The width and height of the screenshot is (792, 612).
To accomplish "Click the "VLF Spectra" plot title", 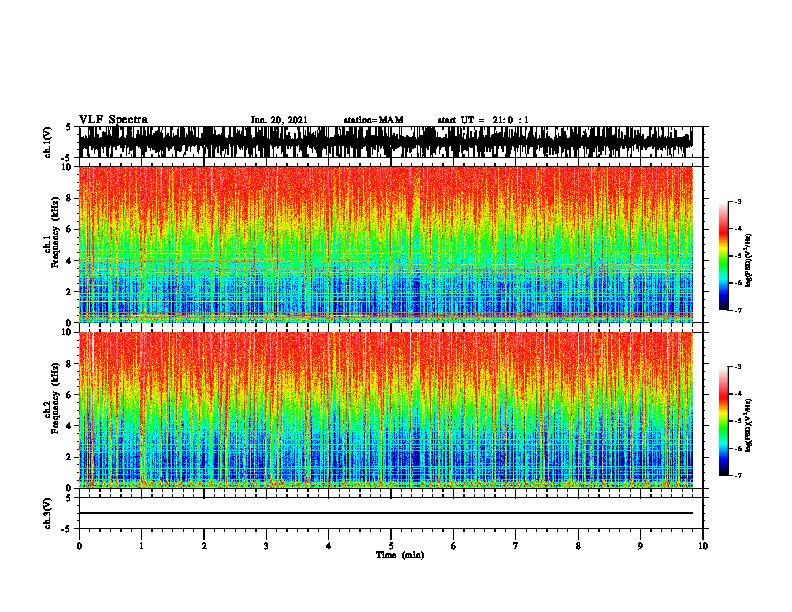I will tap(113, 120).
